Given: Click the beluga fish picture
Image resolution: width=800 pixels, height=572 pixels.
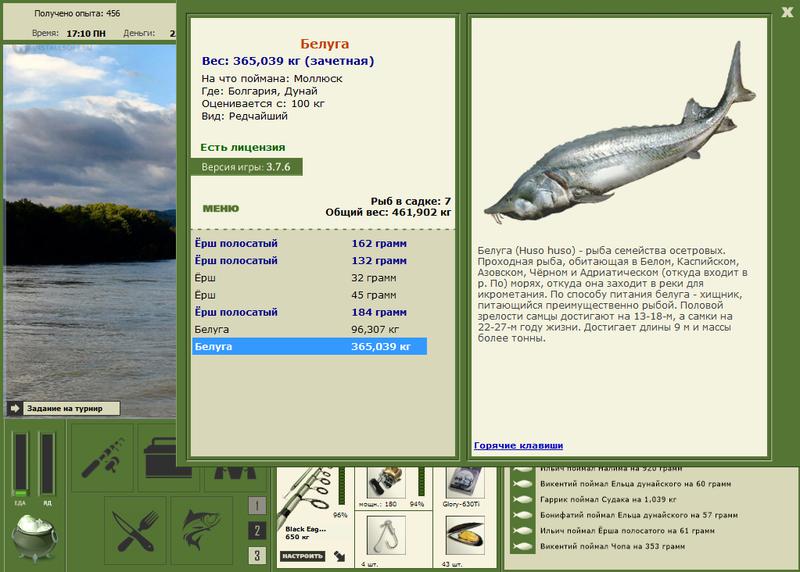Looking at the screenshot, I should click(x=619, y=134).
